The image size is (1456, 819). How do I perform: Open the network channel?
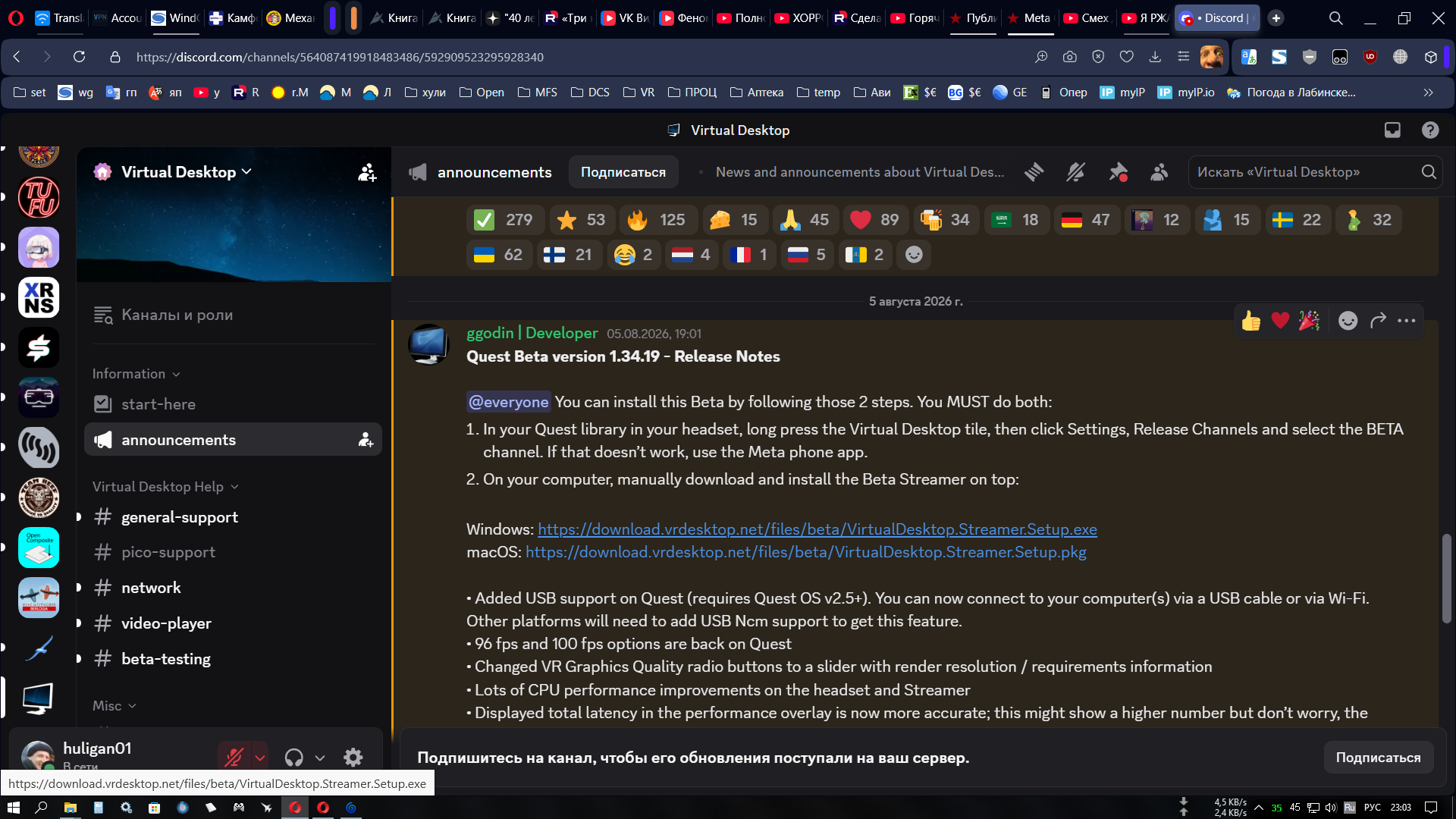pyautogui.click(x=233, y=588)
